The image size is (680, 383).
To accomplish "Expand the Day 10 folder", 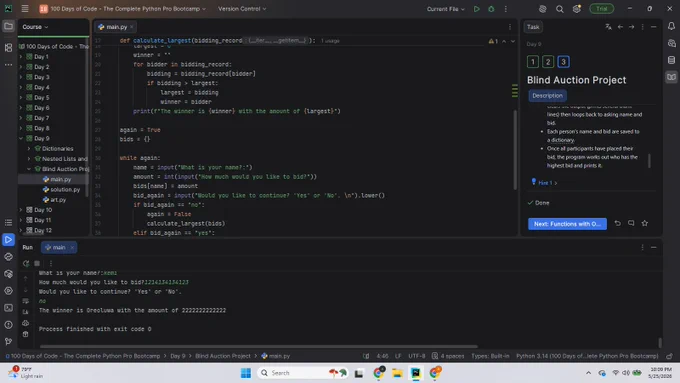I will (20, 210).
